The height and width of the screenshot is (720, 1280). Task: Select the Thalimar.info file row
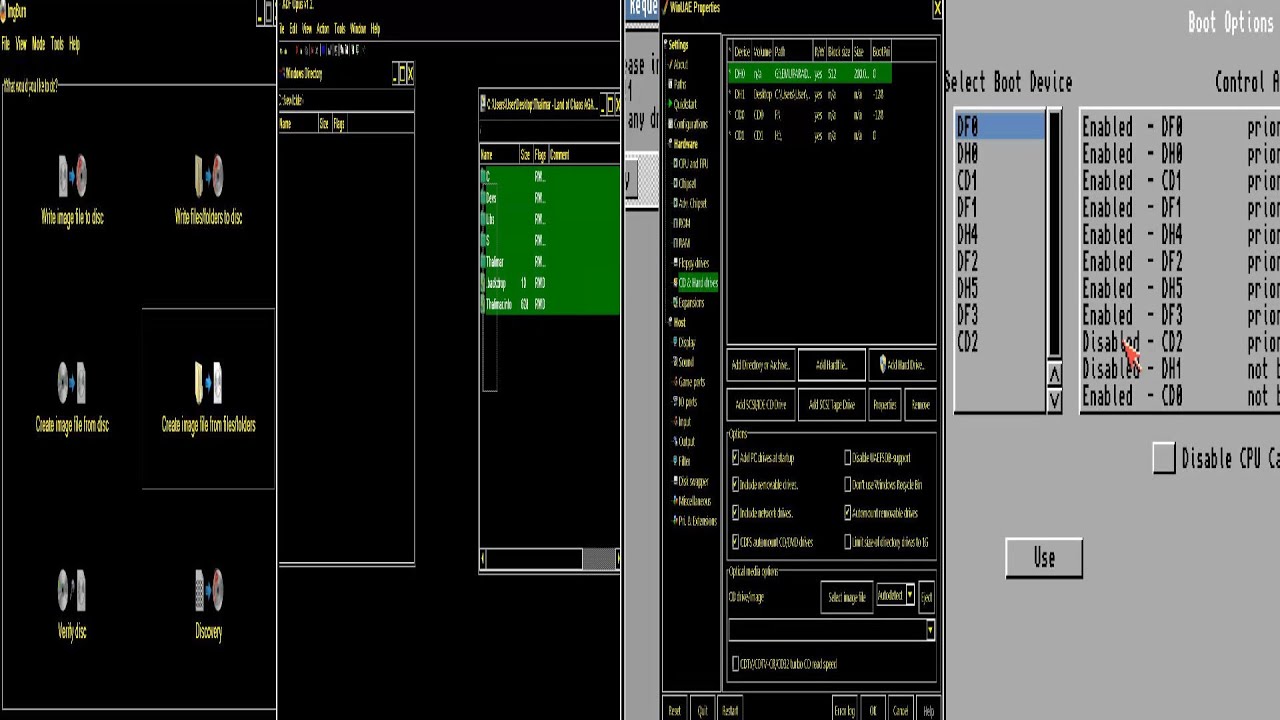click(x=550, y=304)
